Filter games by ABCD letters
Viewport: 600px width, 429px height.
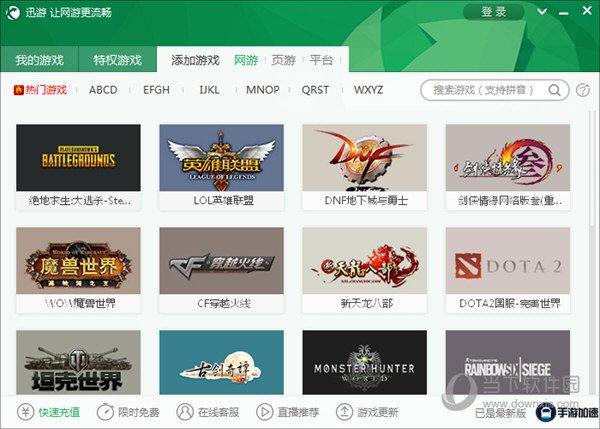(x=103, y=90)
